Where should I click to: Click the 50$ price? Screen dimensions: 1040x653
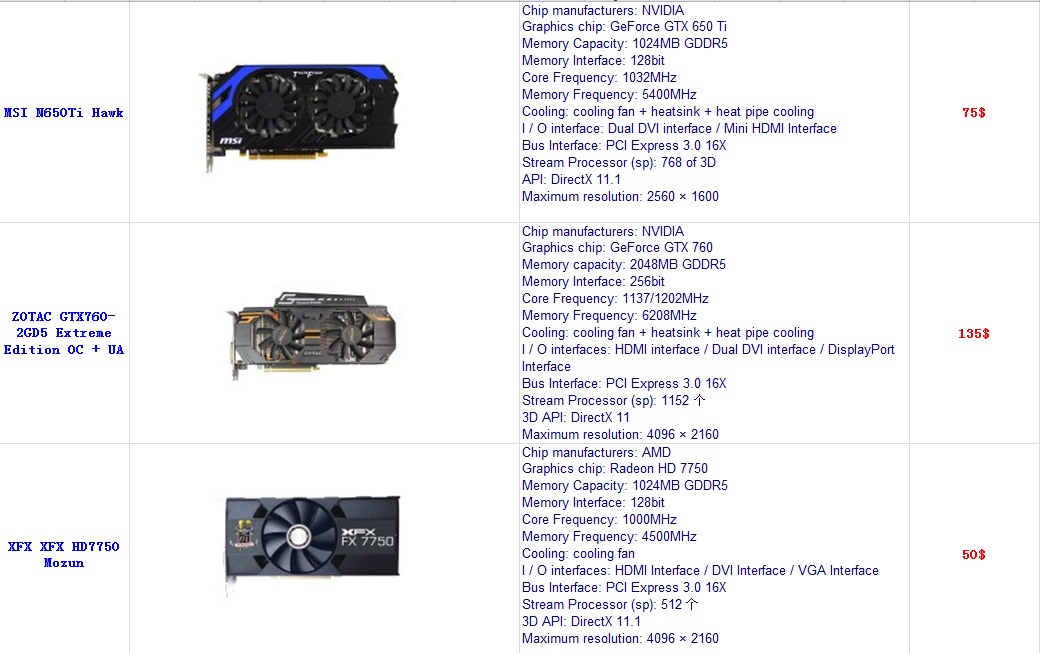(x=974, y=554)
